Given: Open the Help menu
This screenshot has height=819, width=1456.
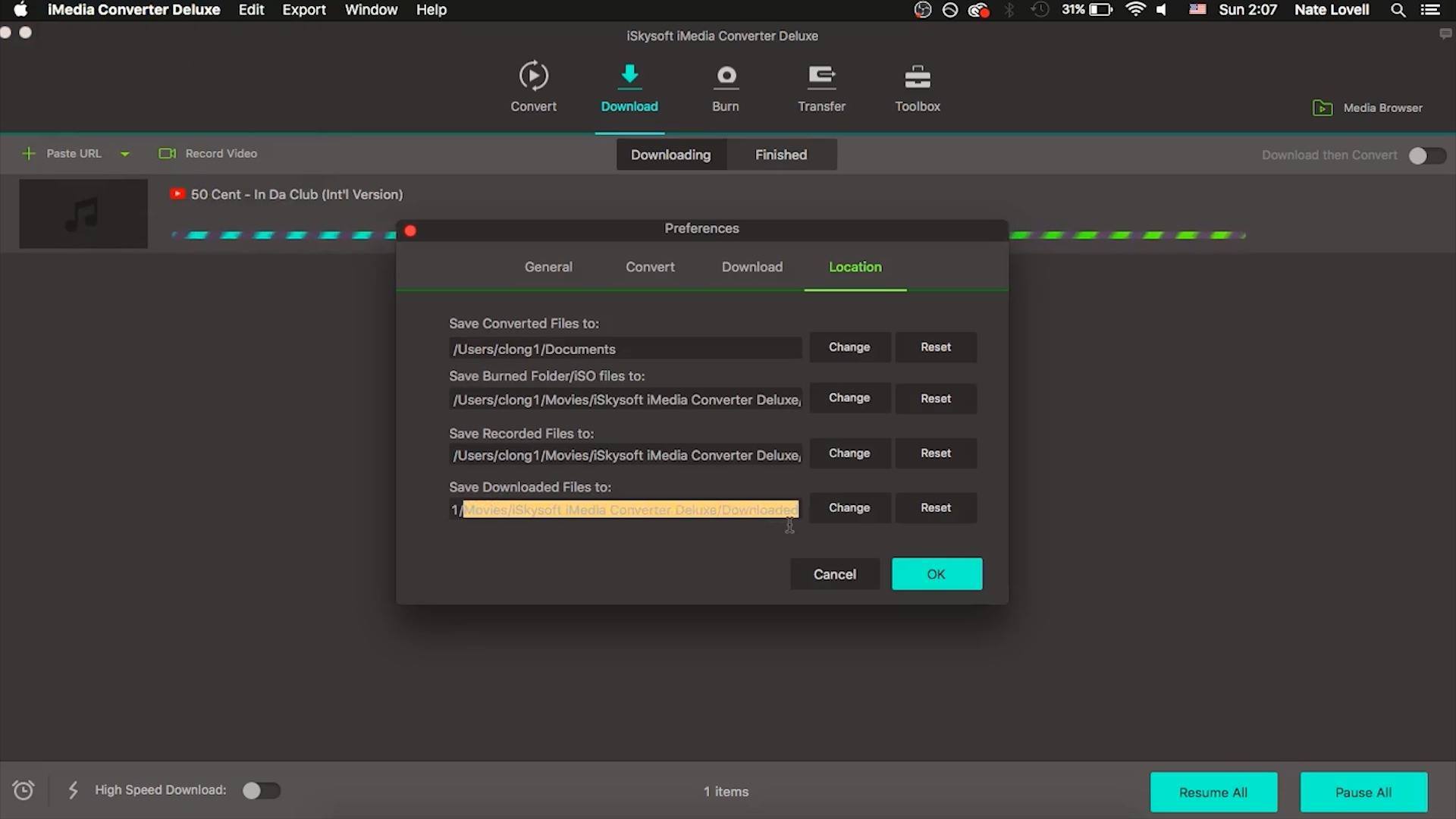Looking at the screenshot, I should pyautogui.click(x=431, y=10).
